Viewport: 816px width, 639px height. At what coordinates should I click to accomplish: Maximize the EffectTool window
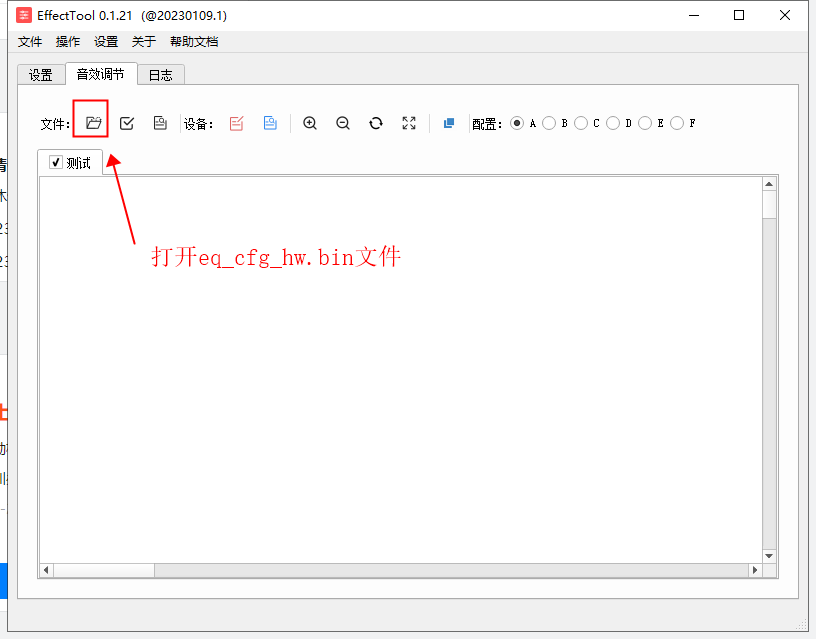(739, 16)
